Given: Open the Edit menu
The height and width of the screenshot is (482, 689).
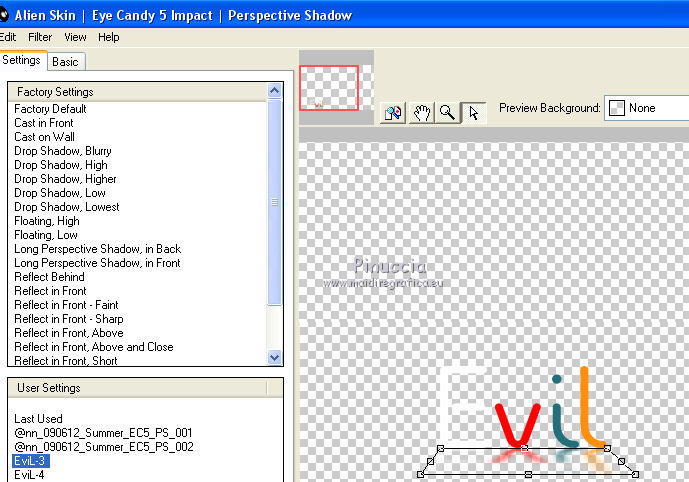Looking at the screenshot, I should click(8, 37).
